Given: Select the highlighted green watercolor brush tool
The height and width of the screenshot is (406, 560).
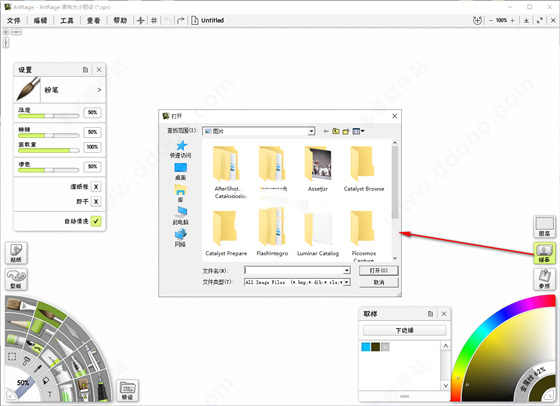Looking at the screenshot, I should 50,314.
